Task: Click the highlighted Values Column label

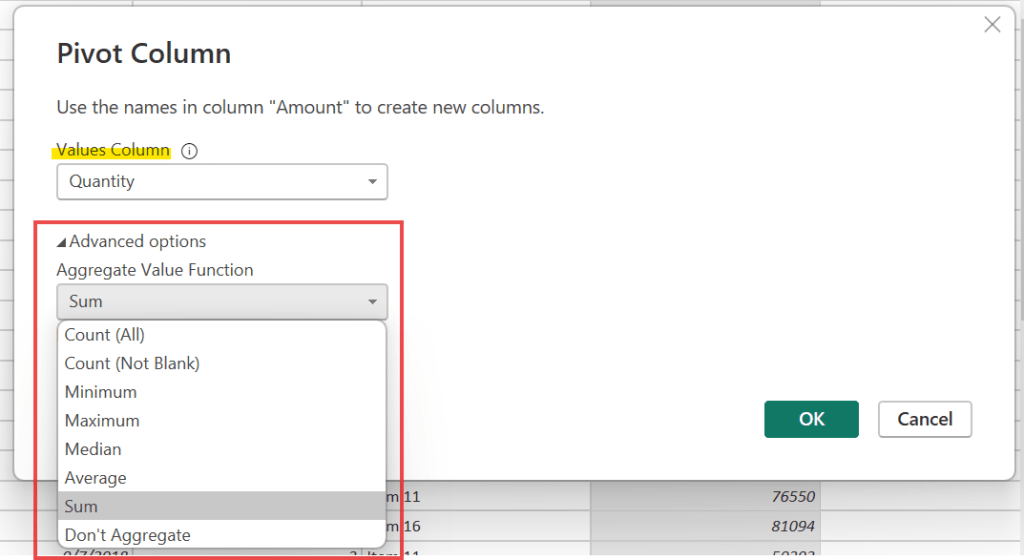Action: 113,151
